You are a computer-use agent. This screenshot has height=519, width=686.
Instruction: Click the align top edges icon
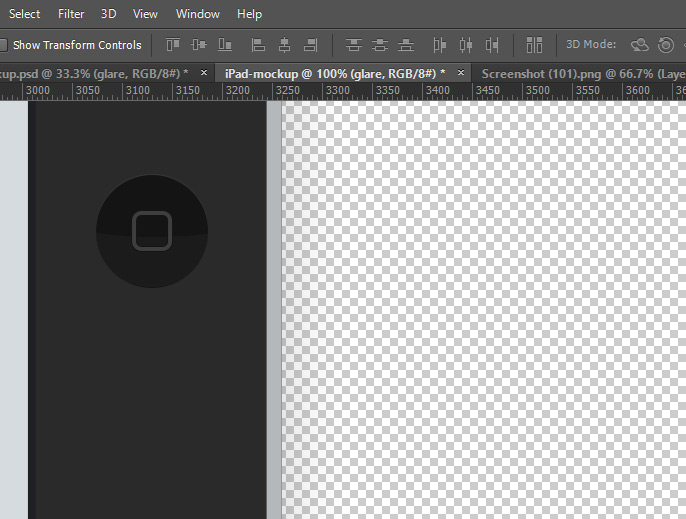pos(173,45)
